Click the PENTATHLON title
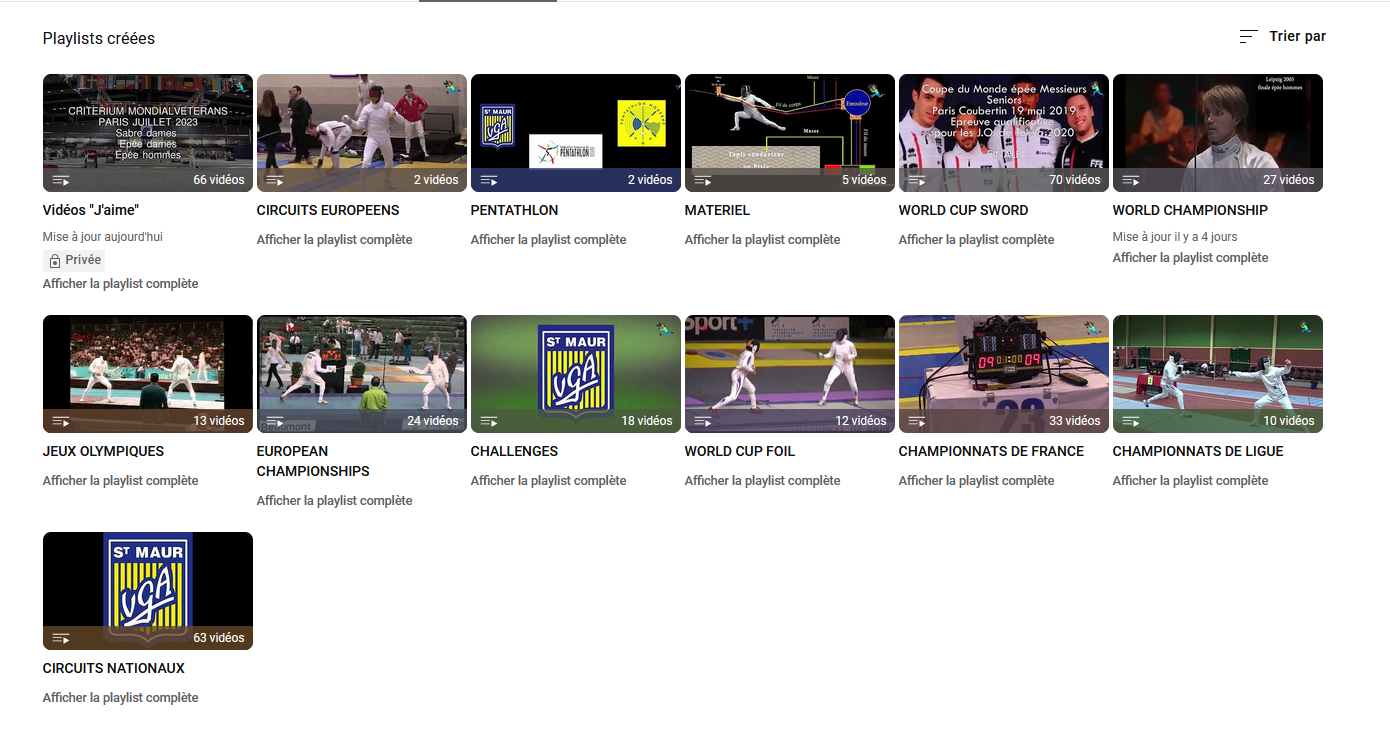 (515, 210)
